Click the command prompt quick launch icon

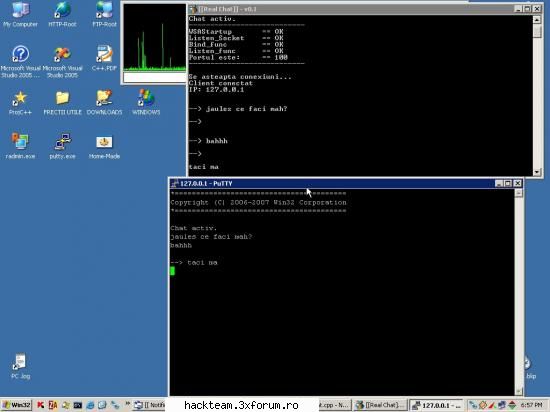click(78, 406)
